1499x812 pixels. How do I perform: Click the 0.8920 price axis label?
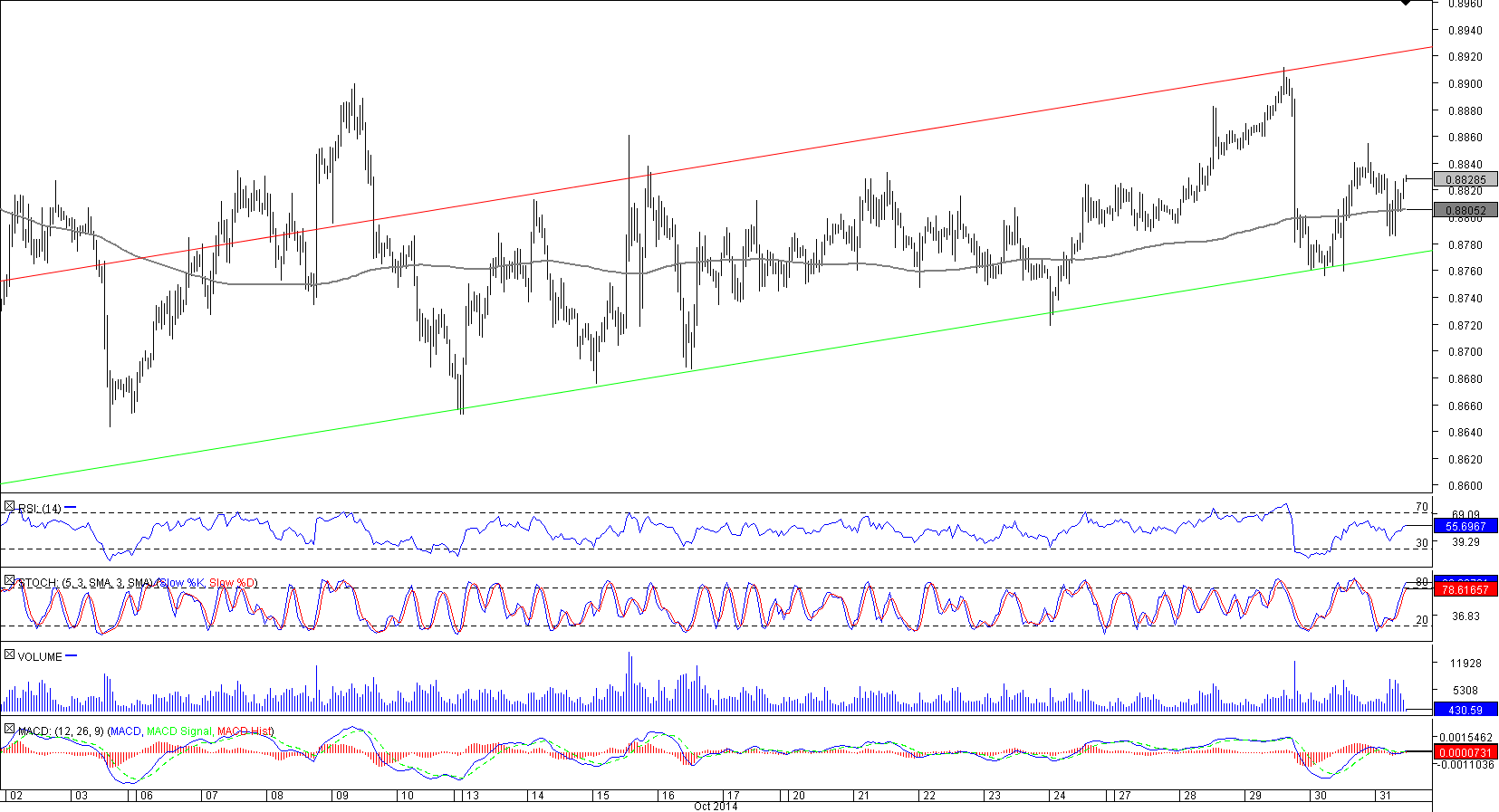click(x=1465, y=57)
